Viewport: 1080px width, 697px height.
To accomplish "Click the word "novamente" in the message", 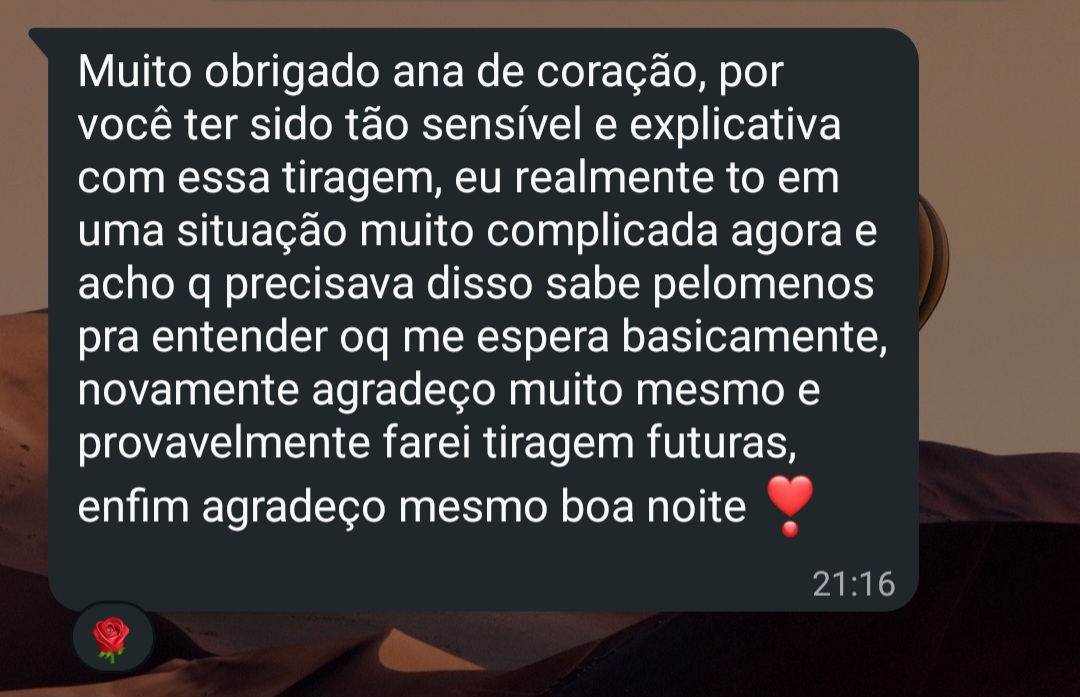I will coord(188,391).
